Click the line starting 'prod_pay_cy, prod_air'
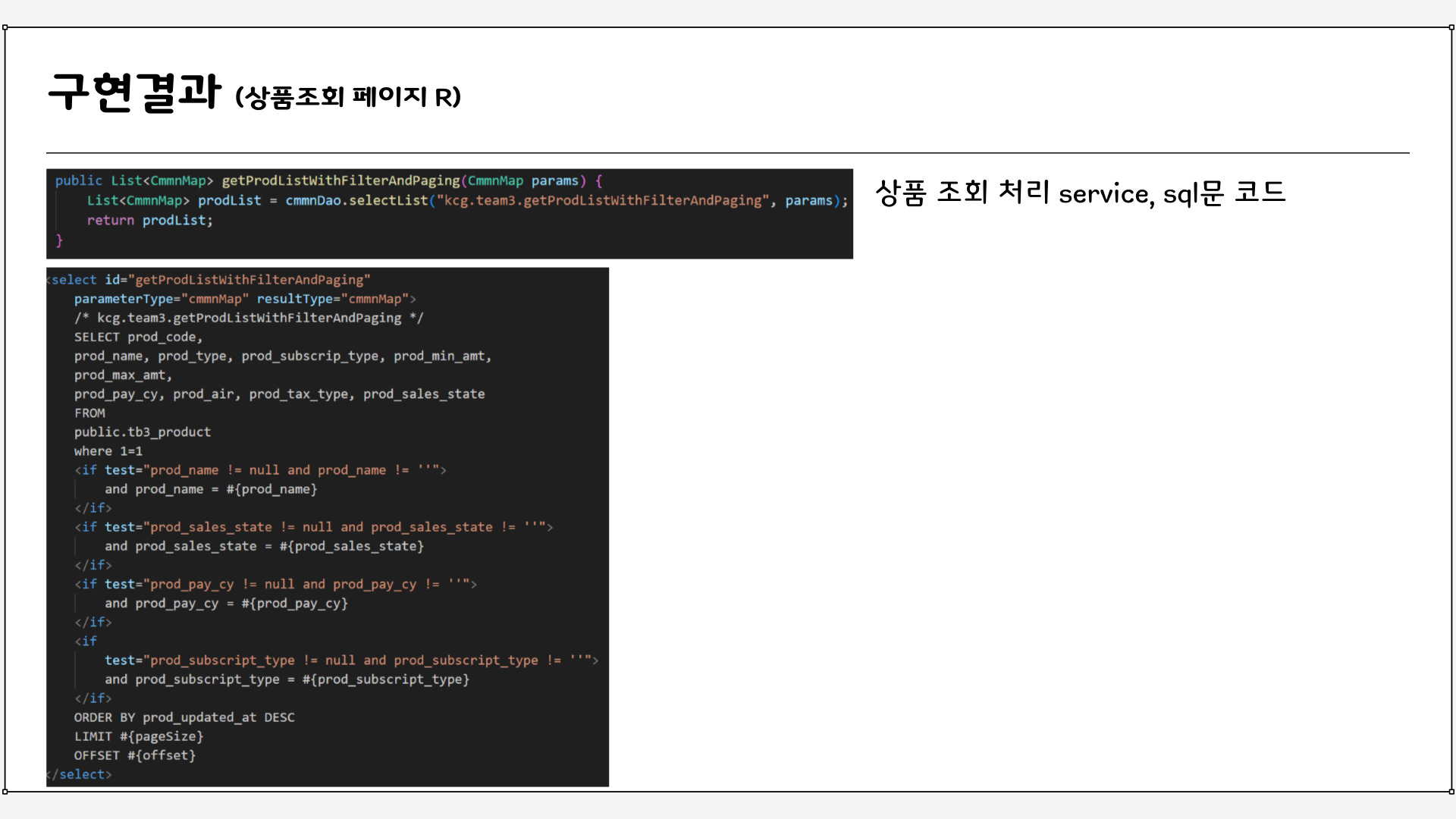The width and height of the screenshot is (1456, 819). (x=279, y=394)
